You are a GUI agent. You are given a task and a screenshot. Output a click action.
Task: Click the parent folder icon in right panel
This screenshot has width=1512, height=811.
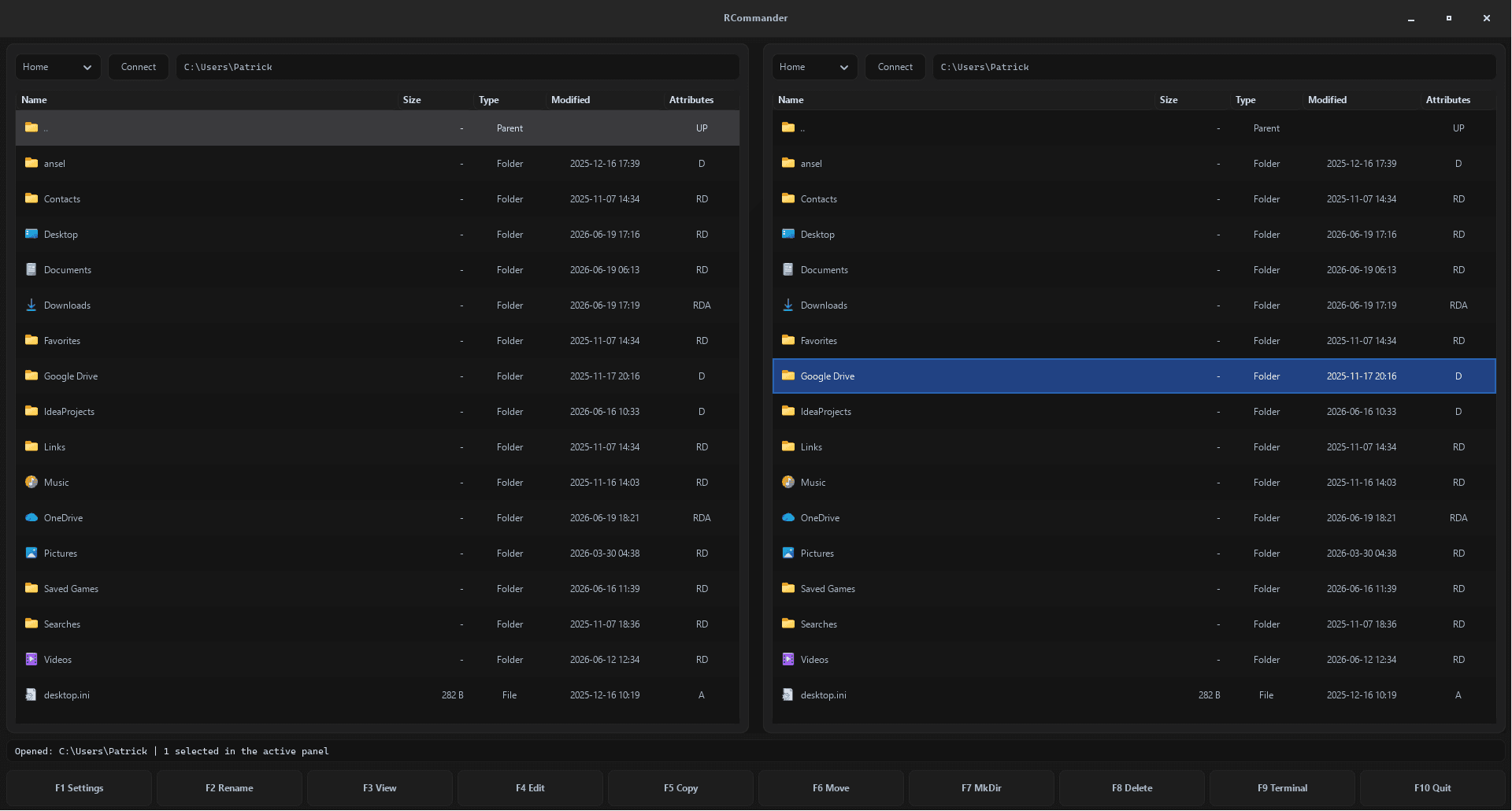click(788, 128)
